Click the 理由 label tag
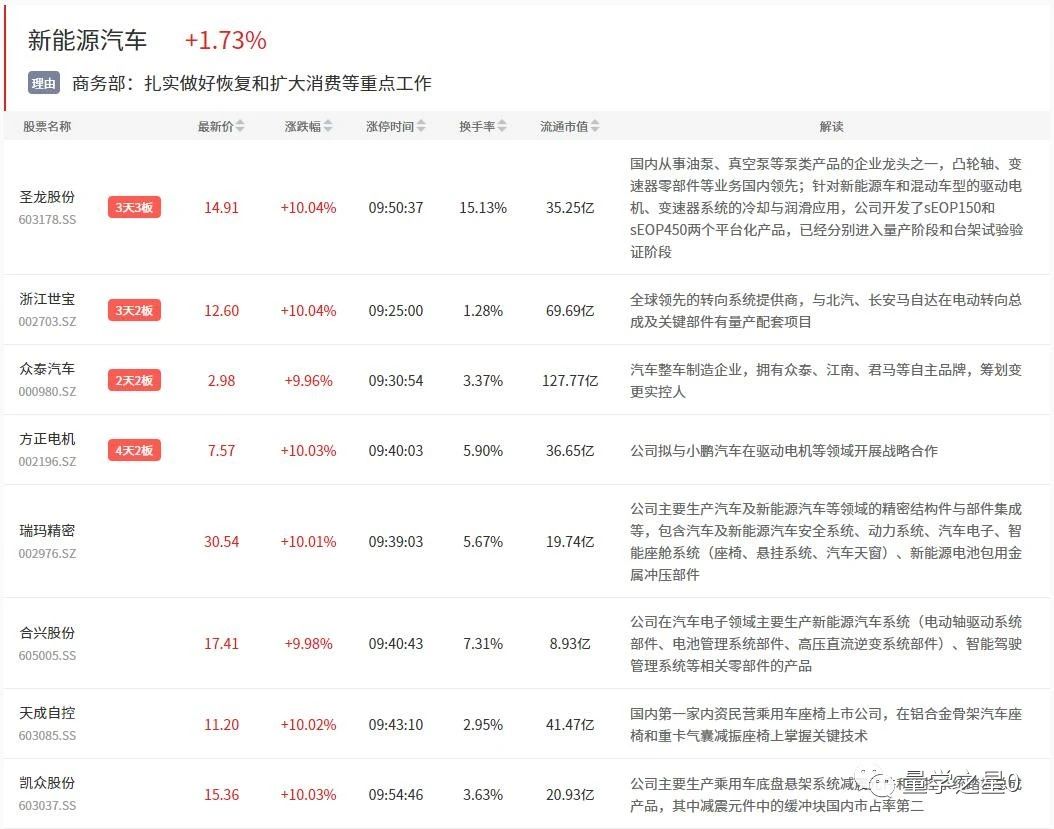The image size is (1054, 829). (x=42, y=83)
